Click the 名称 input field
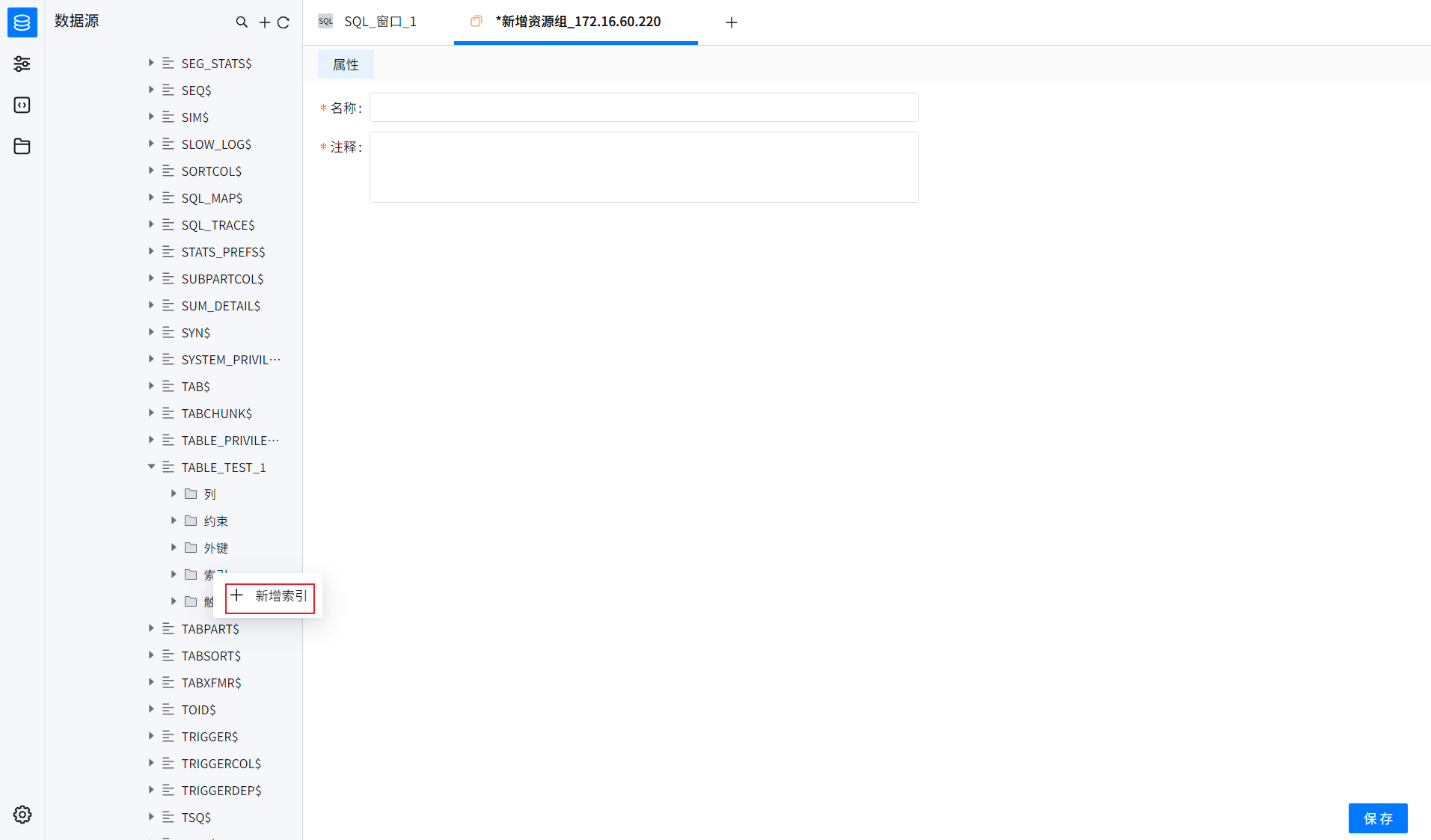 (x=643, y=108)
